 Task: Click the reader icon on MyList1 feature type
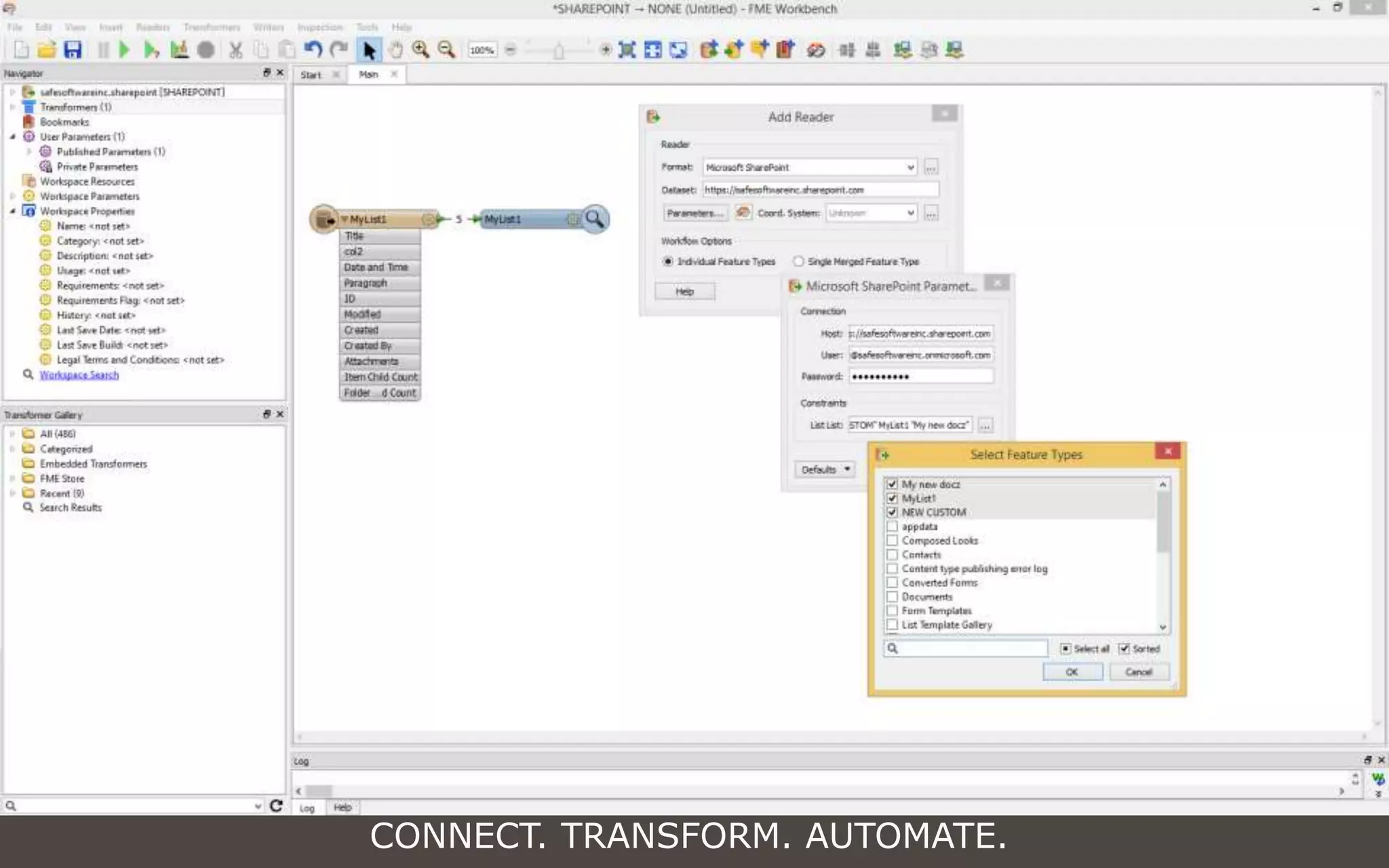pyautogui.click(x=324, y=219)
